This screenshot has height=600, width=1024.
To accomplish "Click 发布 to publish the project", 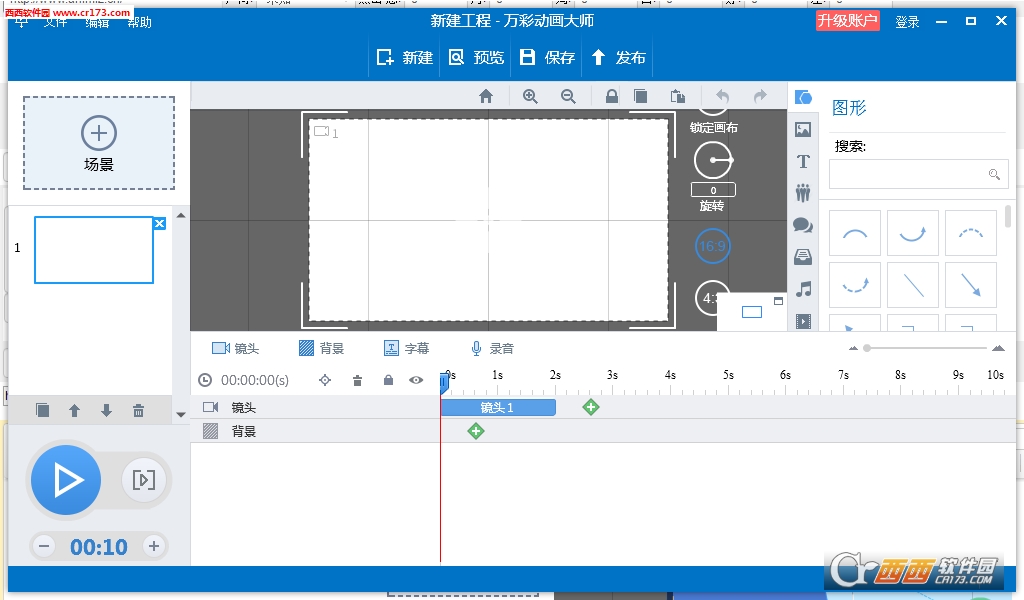I will coord(617,57).
